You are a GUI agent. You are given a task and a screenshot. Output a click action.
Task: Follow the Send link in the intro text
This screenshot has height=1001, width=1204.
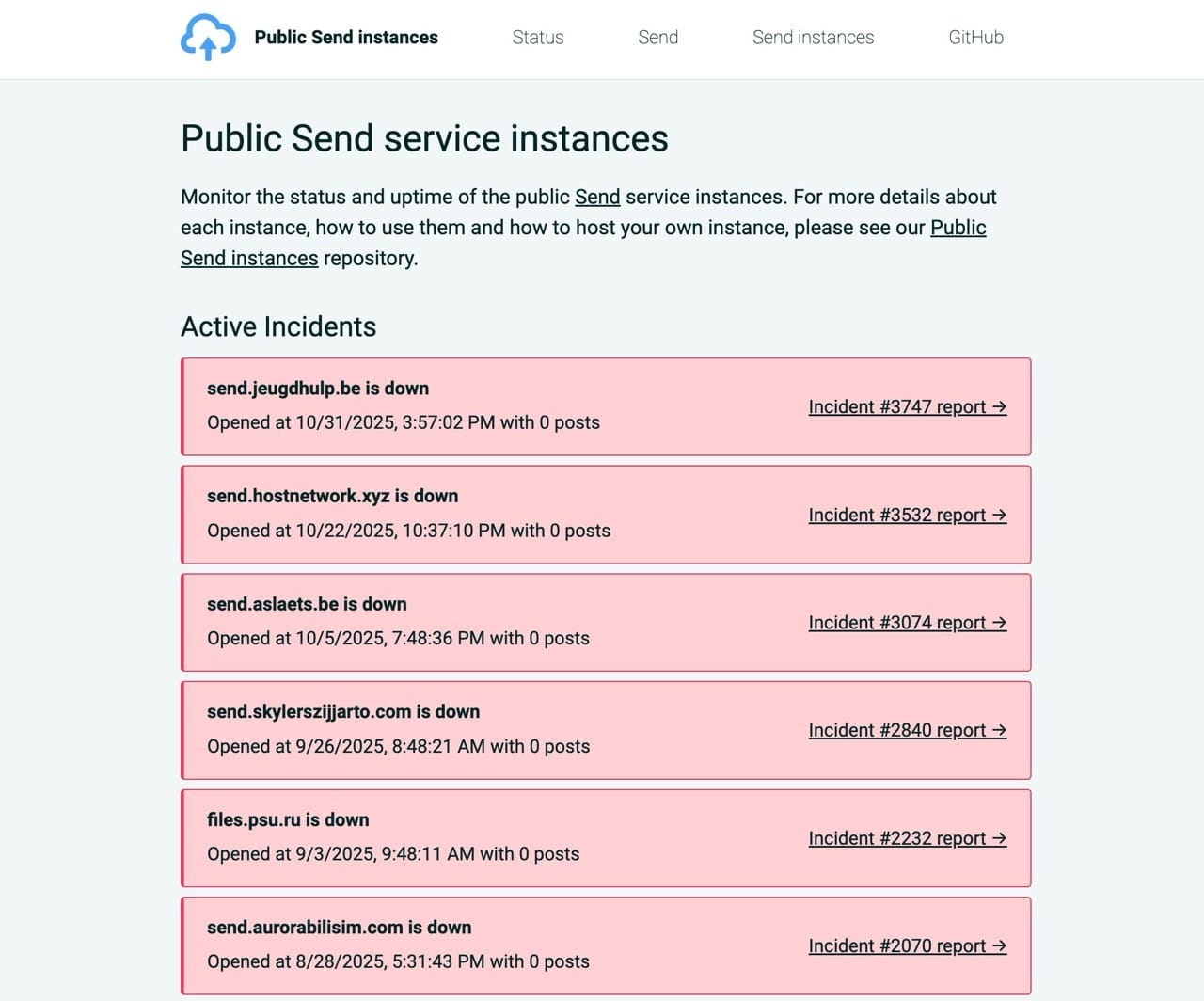pos(597,198)
